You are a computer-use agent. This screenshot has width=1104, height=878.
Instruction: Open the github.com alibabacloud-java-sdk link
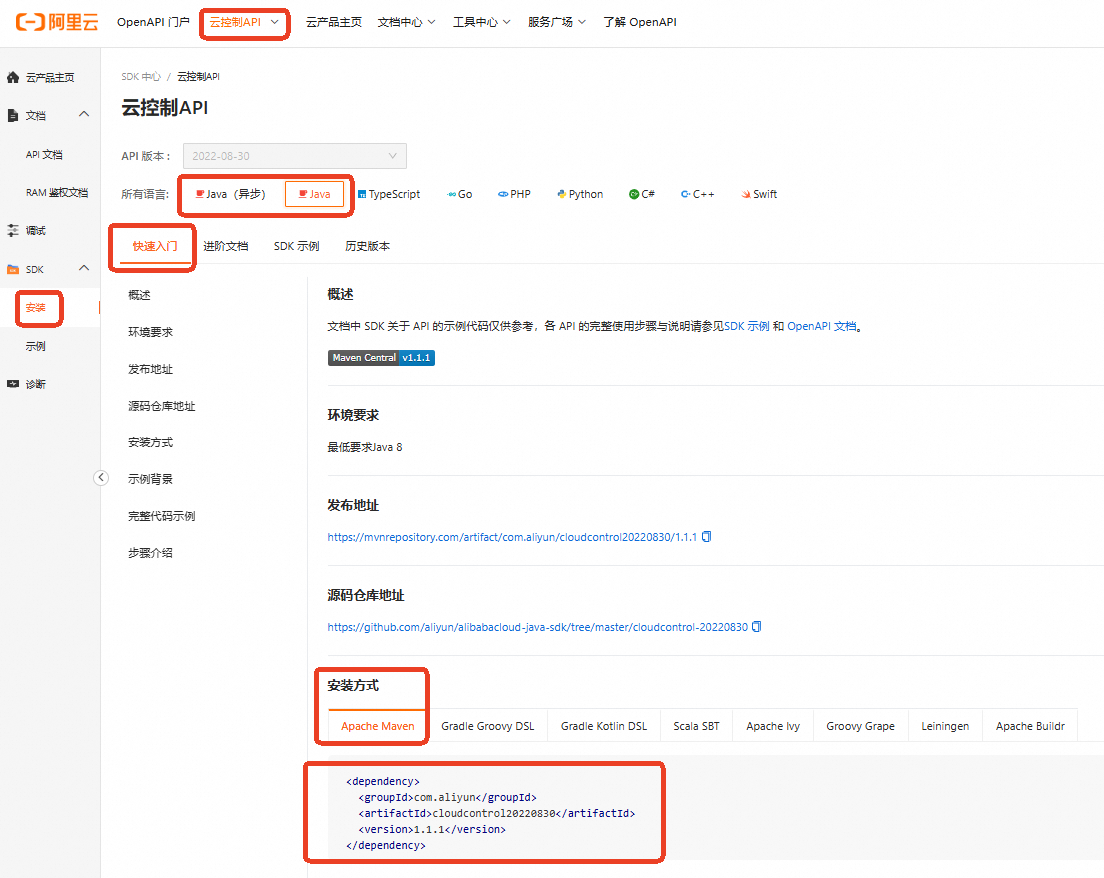click(x=537, y=627)
